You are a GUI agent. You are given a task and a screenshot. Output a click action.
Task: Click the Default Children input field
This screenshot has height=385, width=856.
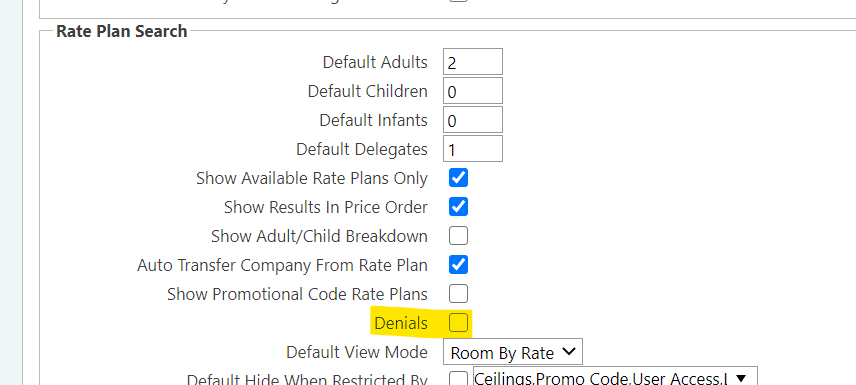[473, 91]
